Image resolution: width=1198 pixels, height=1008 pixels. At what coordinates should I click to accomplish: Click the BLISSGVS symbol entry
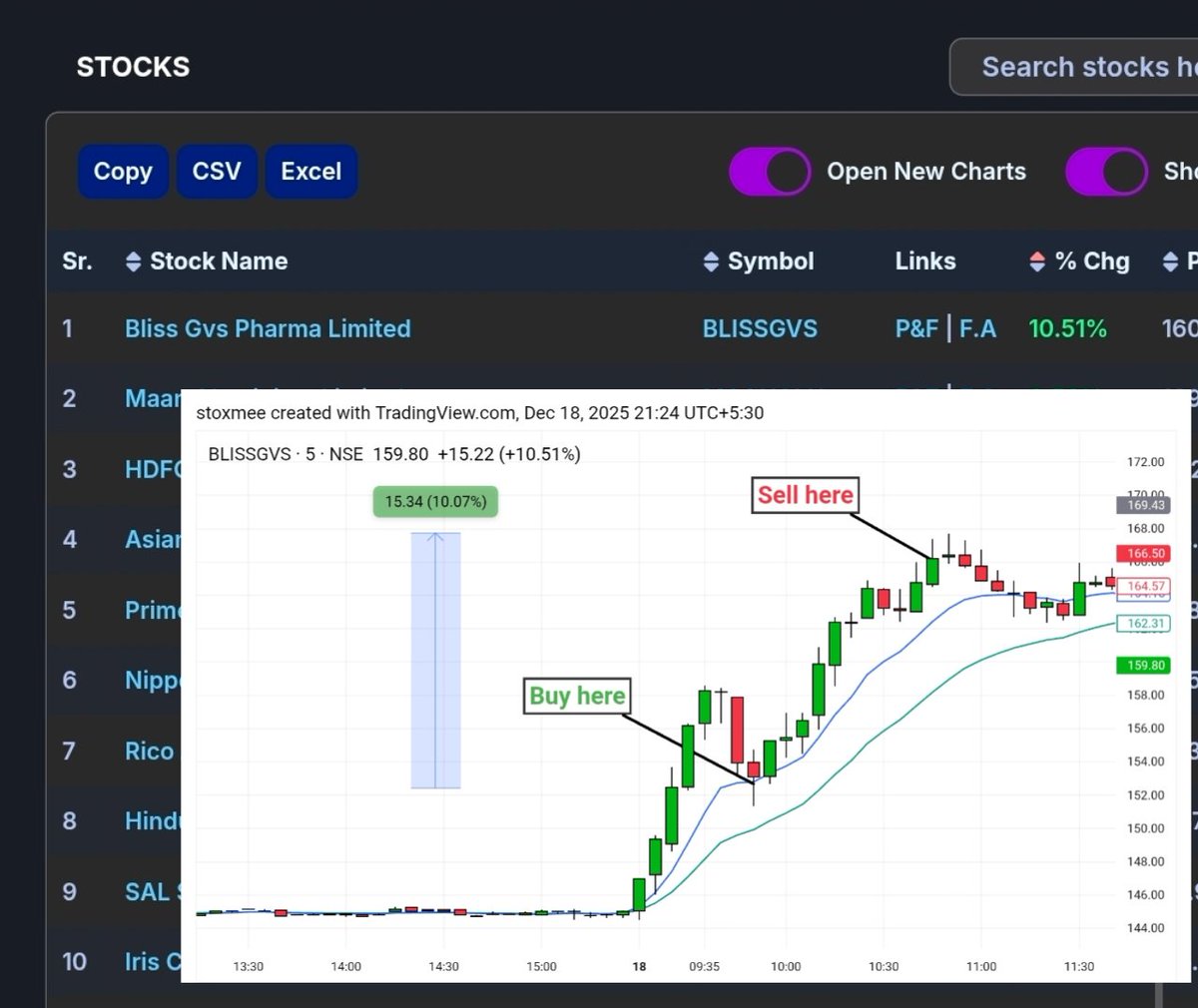click(760, 327)
